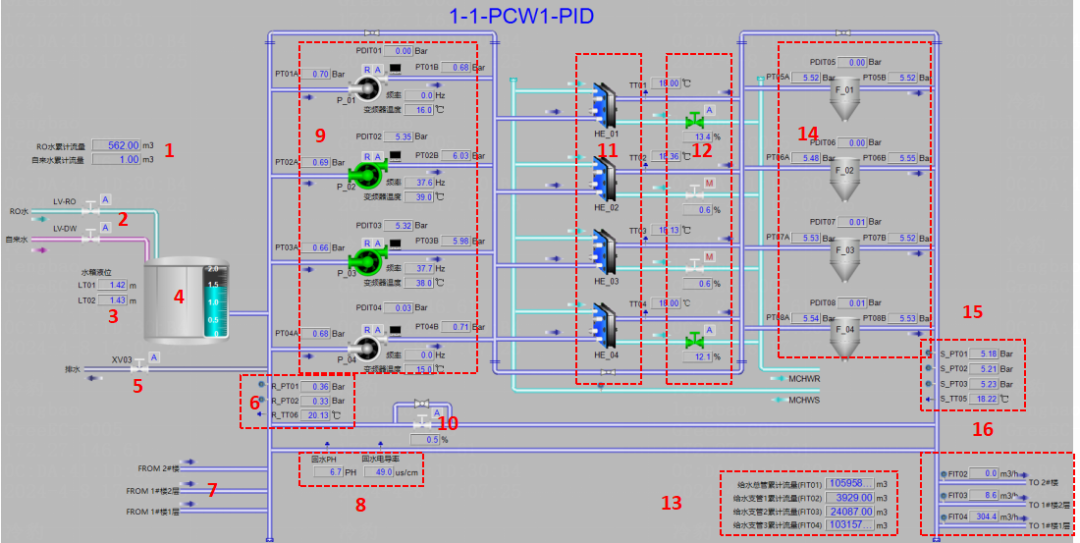Click the 1-1-PCW1-PID title

[x=521, y=16]
